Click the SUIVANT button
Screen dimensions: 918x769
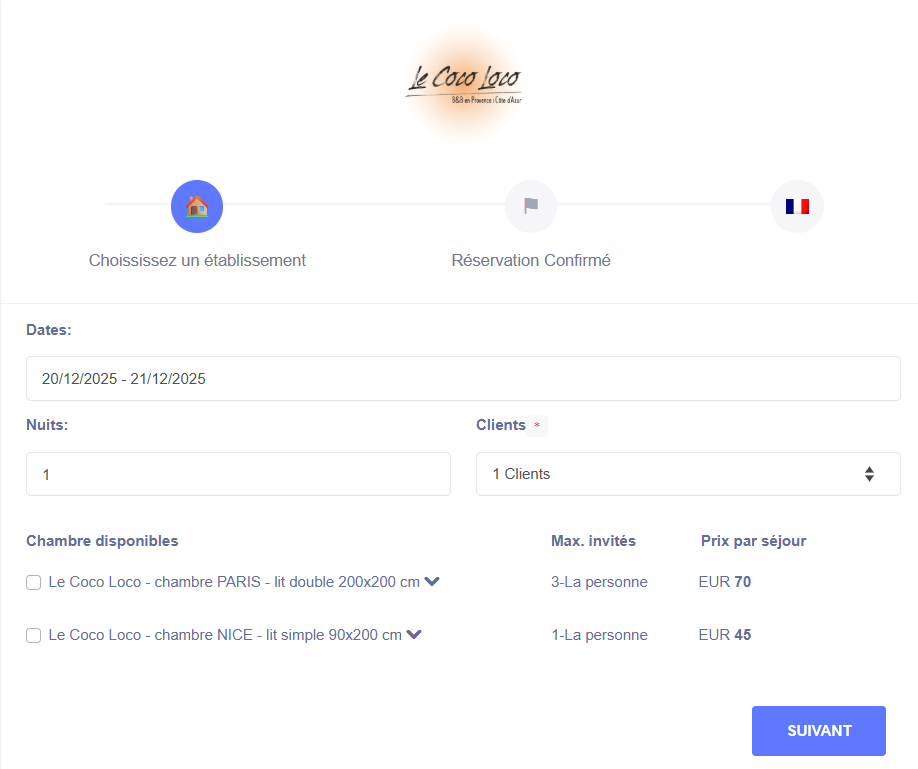818,731
